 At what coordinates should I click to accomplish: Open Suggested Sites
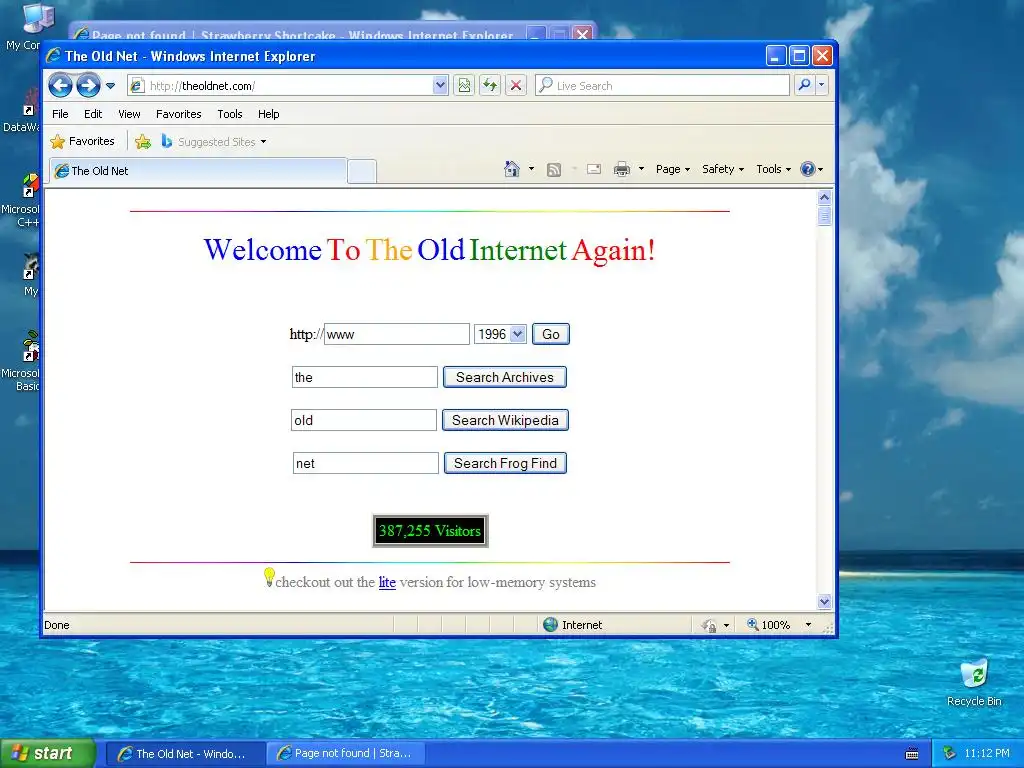[214, 142]
